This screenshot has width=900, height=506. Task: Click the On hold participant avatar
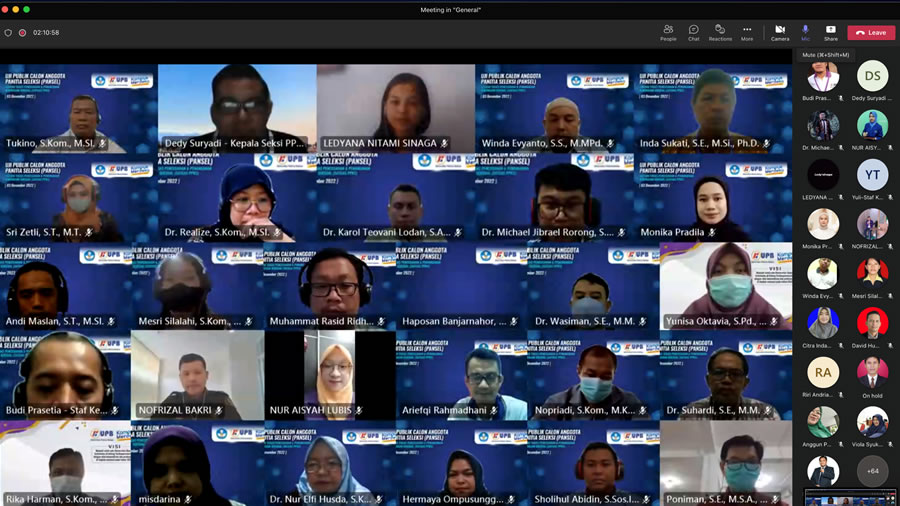(x=872, y=372)
